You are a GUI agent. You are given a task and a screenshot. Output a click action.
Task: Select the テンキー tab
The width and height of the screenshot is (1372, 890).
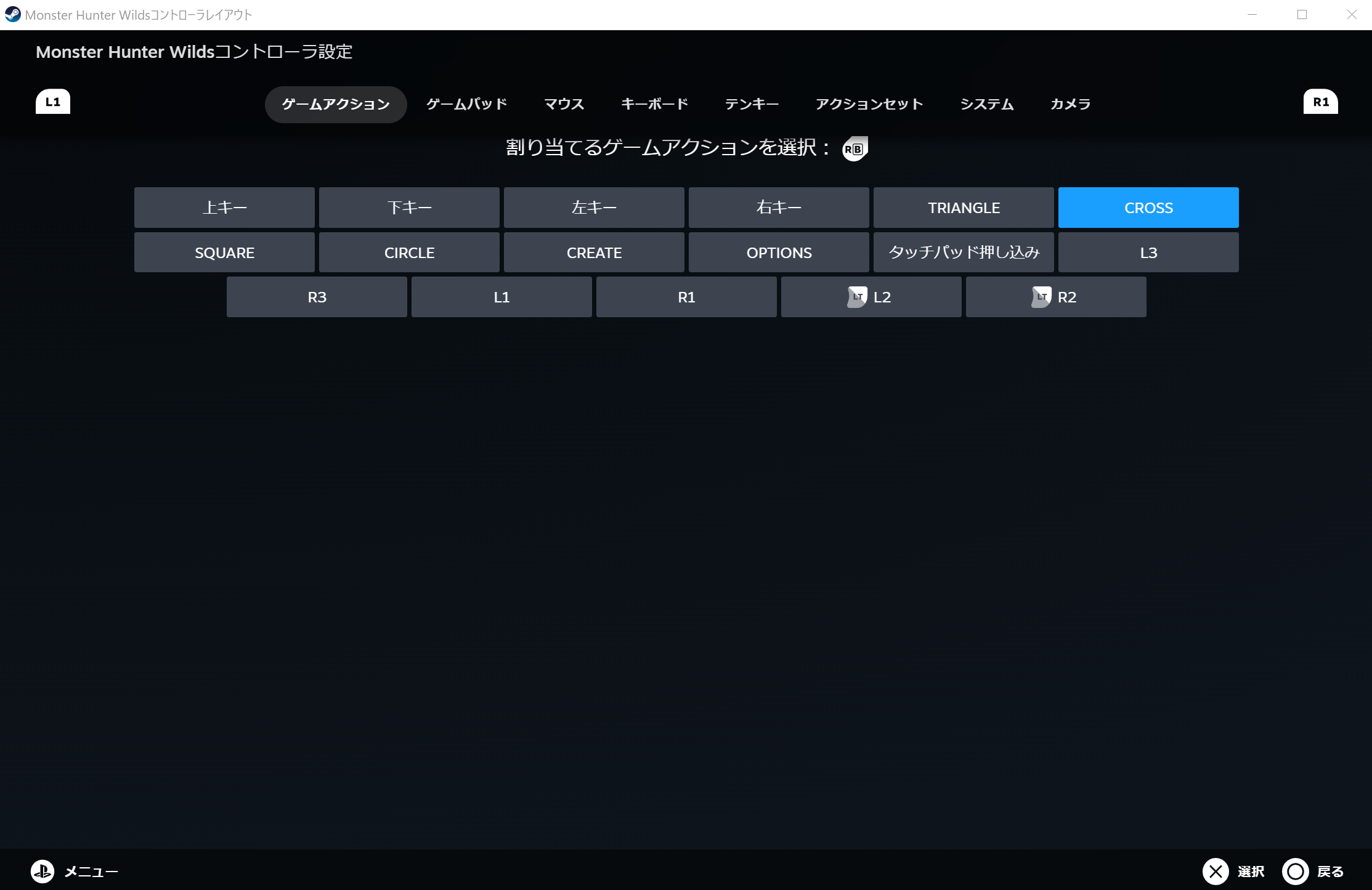[752, 104]
